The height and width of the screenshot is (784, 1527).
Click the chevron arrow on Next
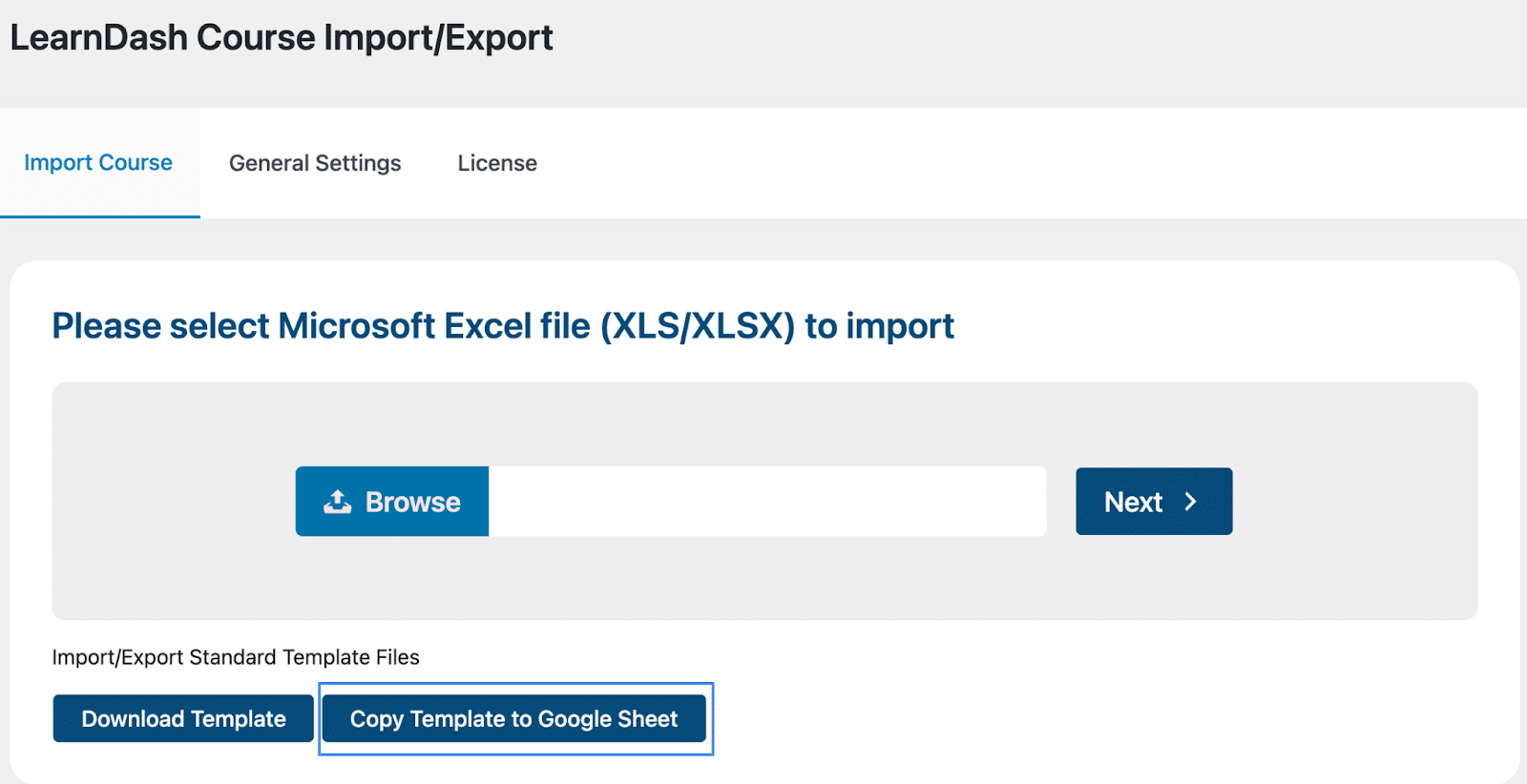pos(1190,502)
